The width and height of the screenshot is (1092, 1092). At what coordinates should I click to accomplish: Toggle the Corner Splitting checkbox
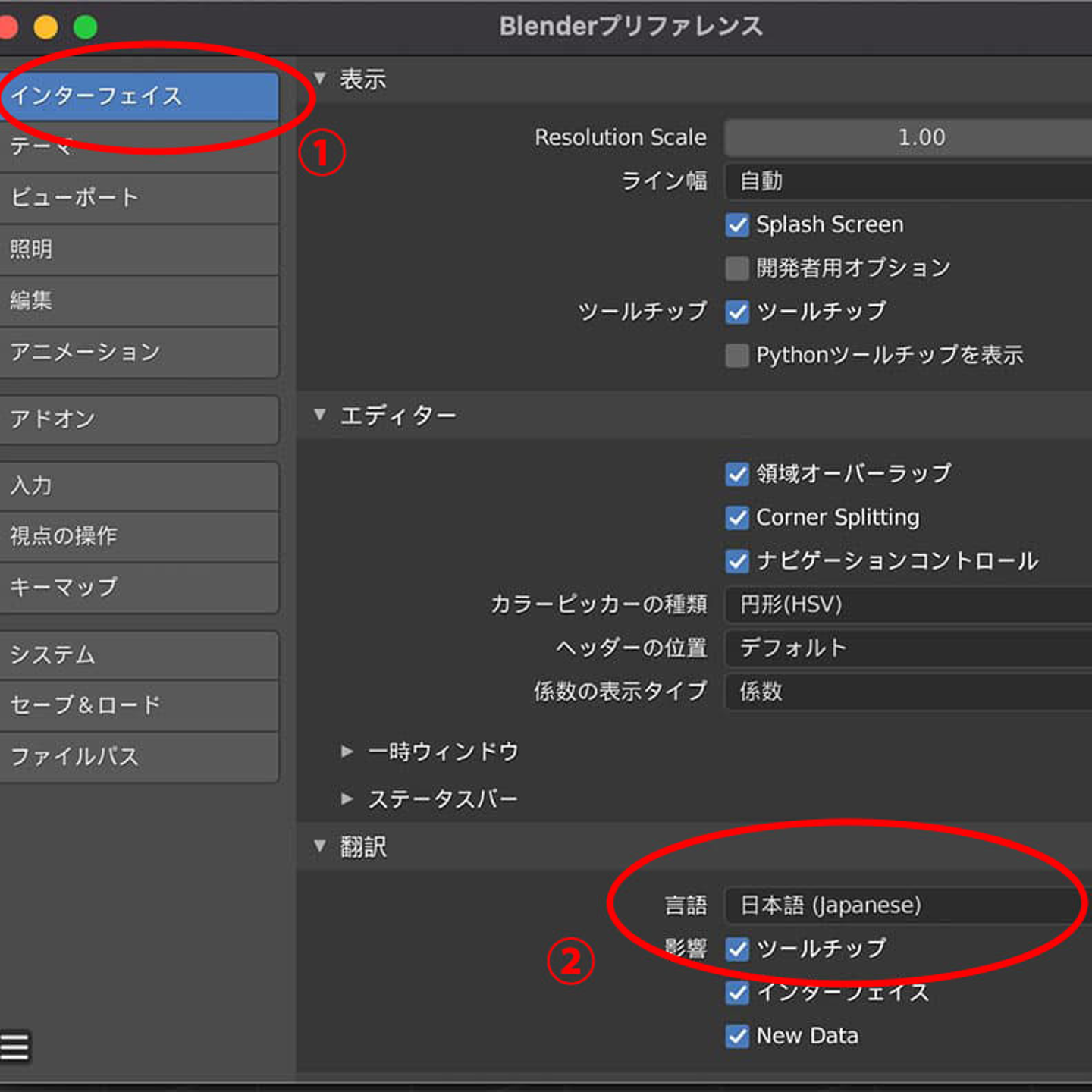pos(737,517)
